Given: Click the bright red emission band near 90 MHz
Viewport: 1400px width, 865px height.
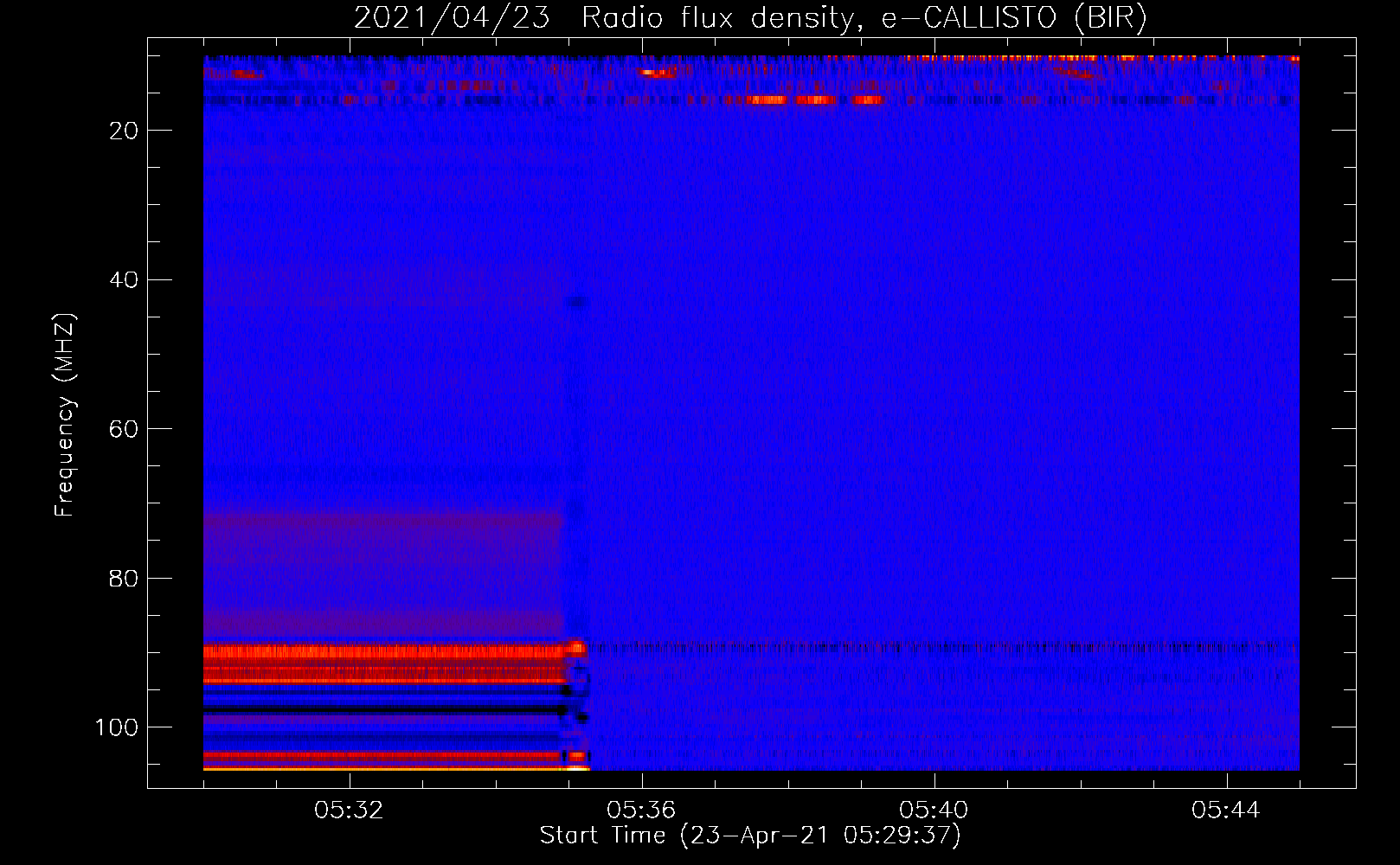Looking at the screenshot, I should [385, 652].
